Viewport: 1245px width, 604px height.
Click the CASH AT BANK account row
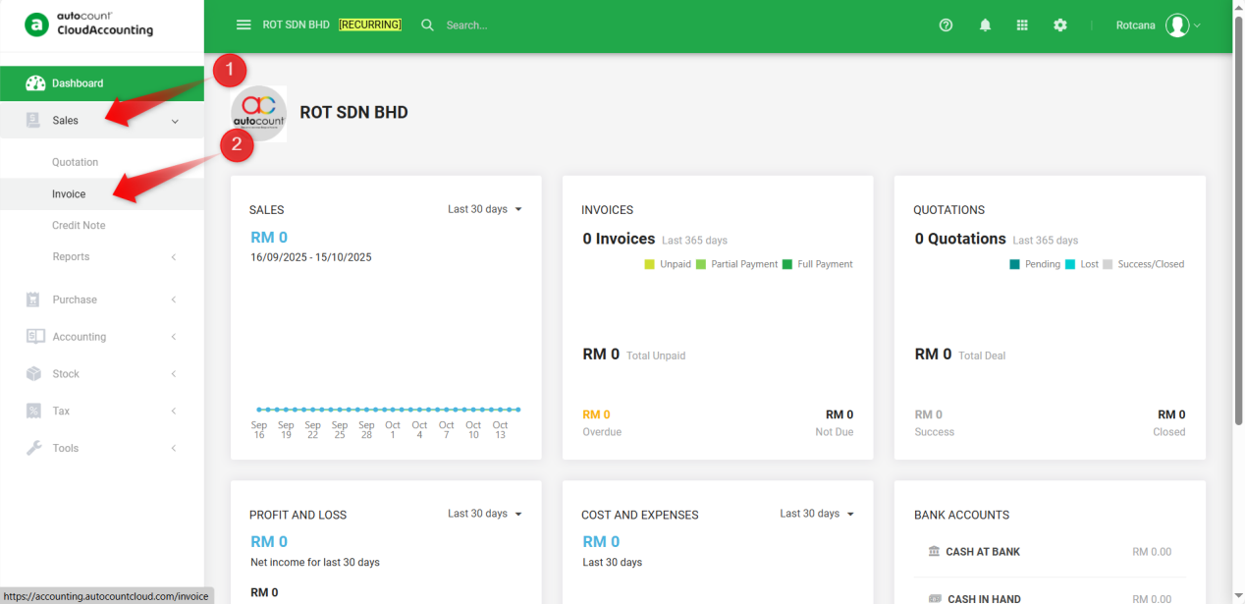pos(1050,552)
